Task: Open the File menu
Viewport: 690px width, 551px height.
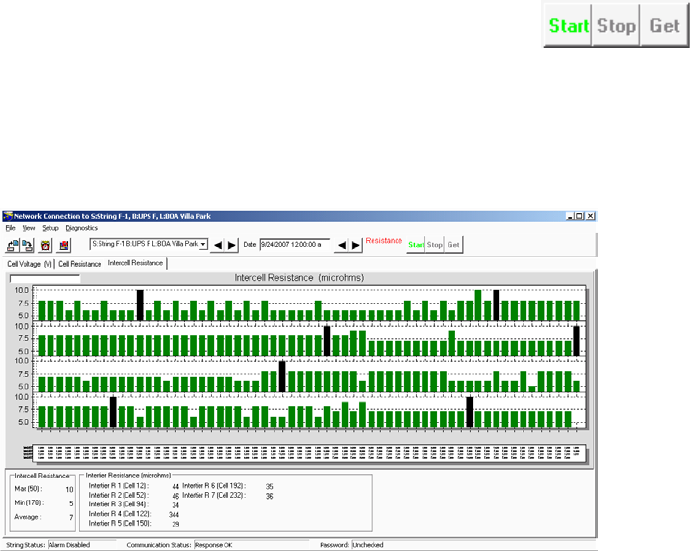Action: click(x=11, y=228)
